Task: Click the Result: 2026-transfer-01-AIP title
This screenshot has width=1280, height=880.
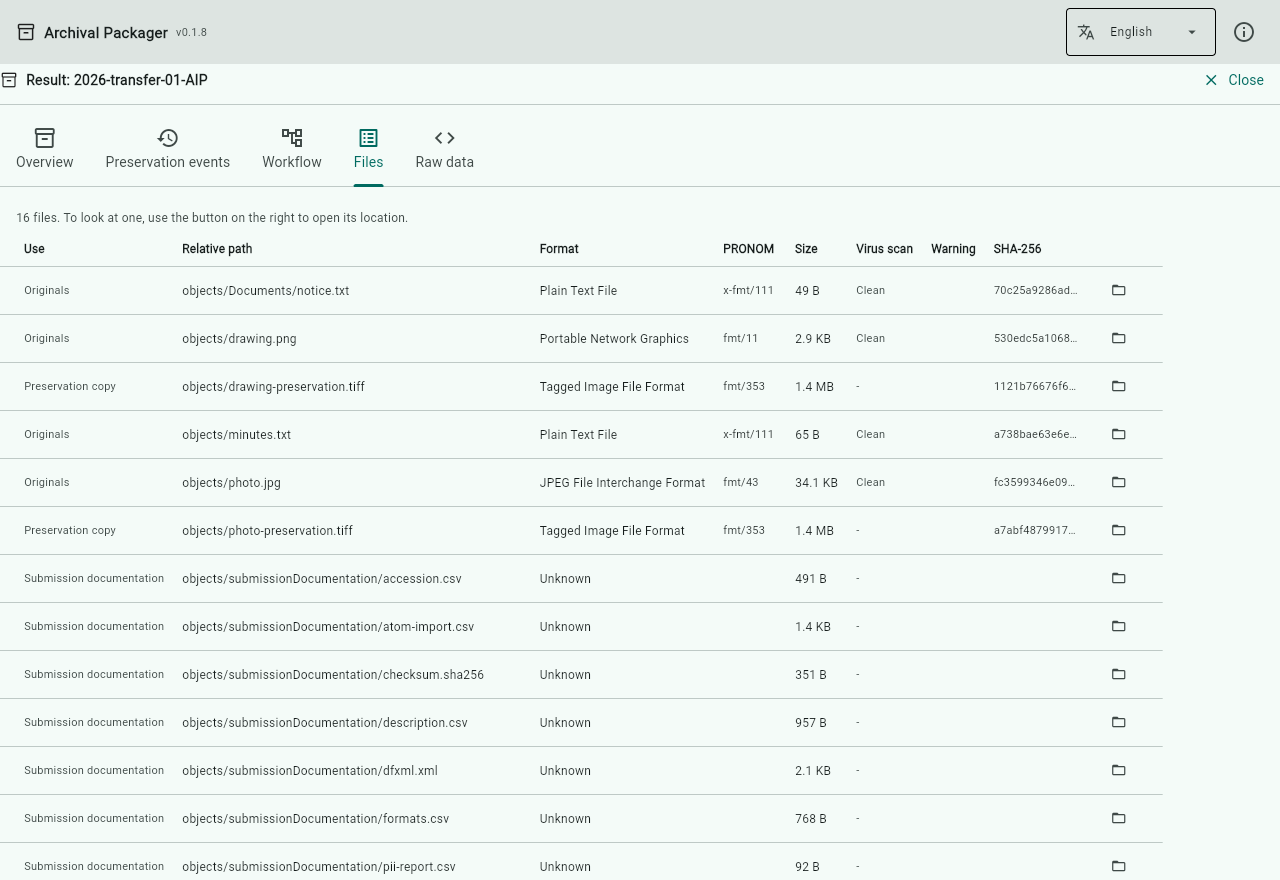Action: 117,80
